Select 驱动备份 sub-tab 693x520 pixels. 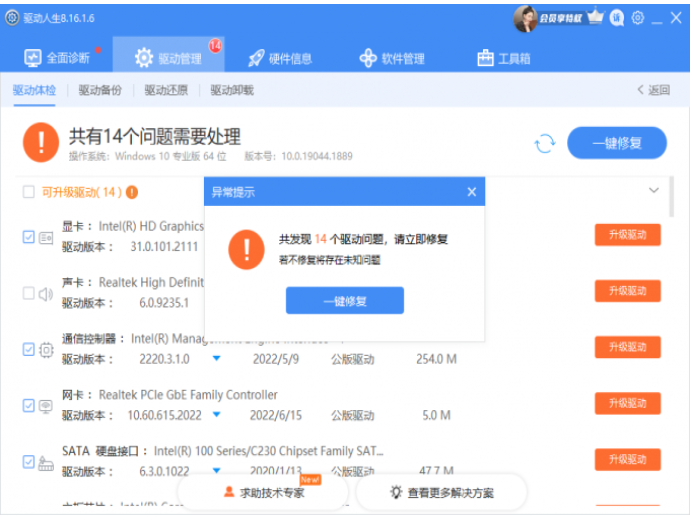[x=100, y=91]
